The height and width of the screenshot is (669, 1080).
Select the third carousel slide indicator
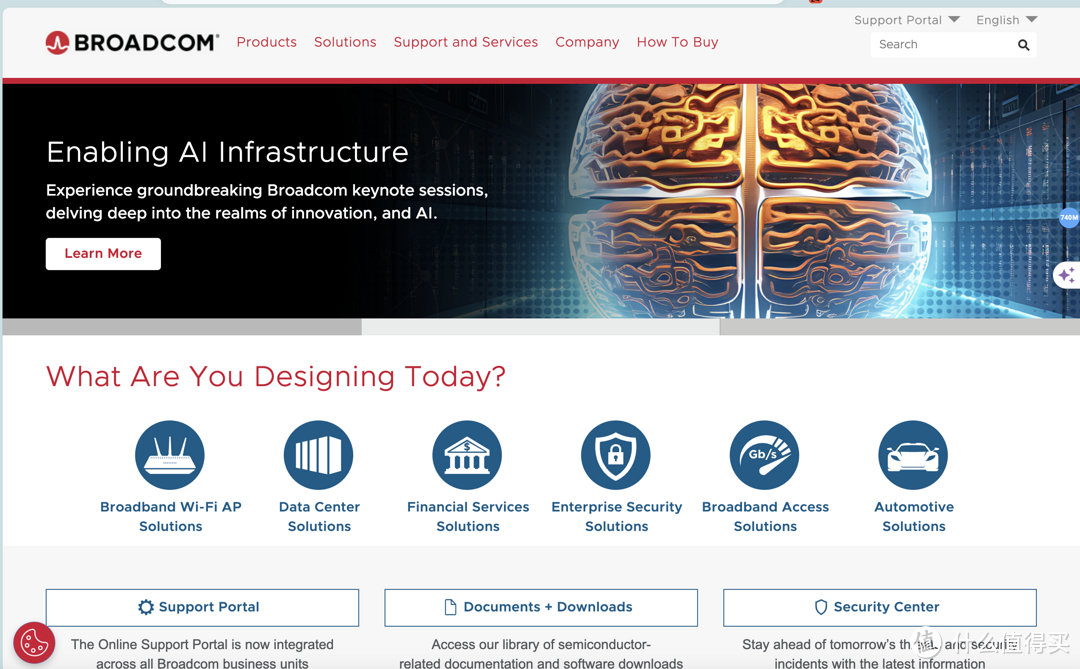coord(900,327)
